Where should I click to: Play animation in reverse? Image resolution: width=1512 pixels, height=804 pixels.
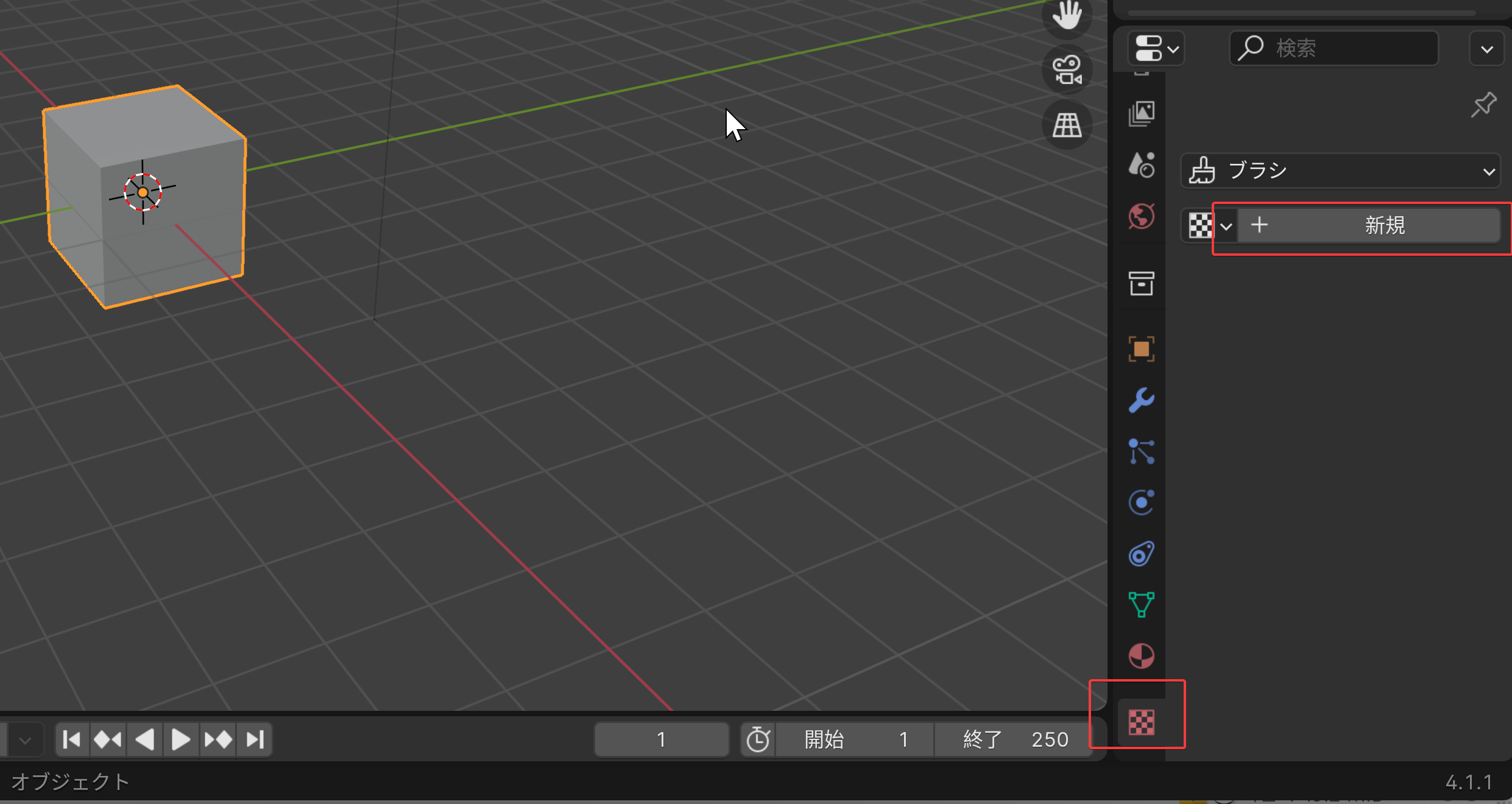[144, 739]
